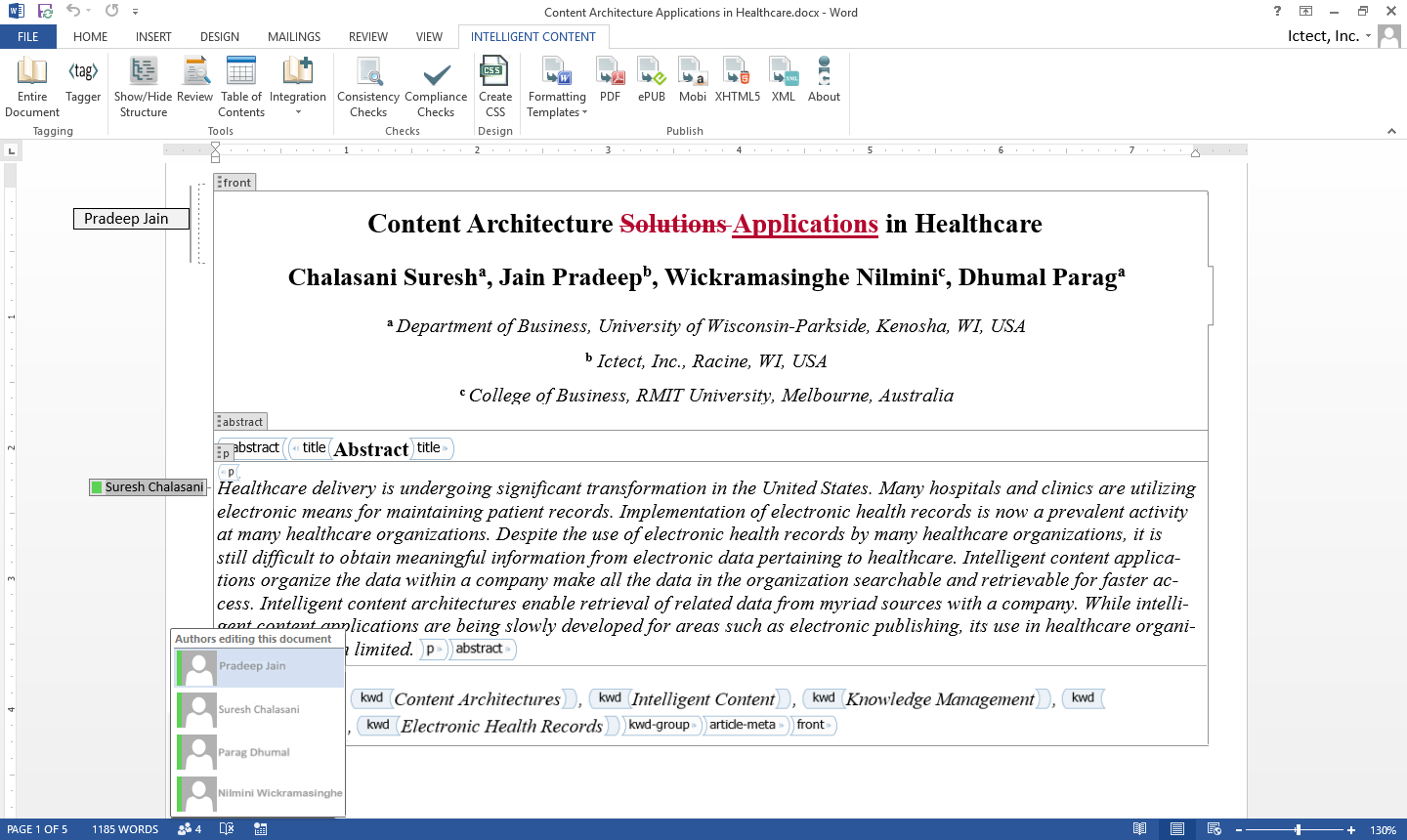
Task: Click the abstract structure tag handle
Action: [239, 422]
